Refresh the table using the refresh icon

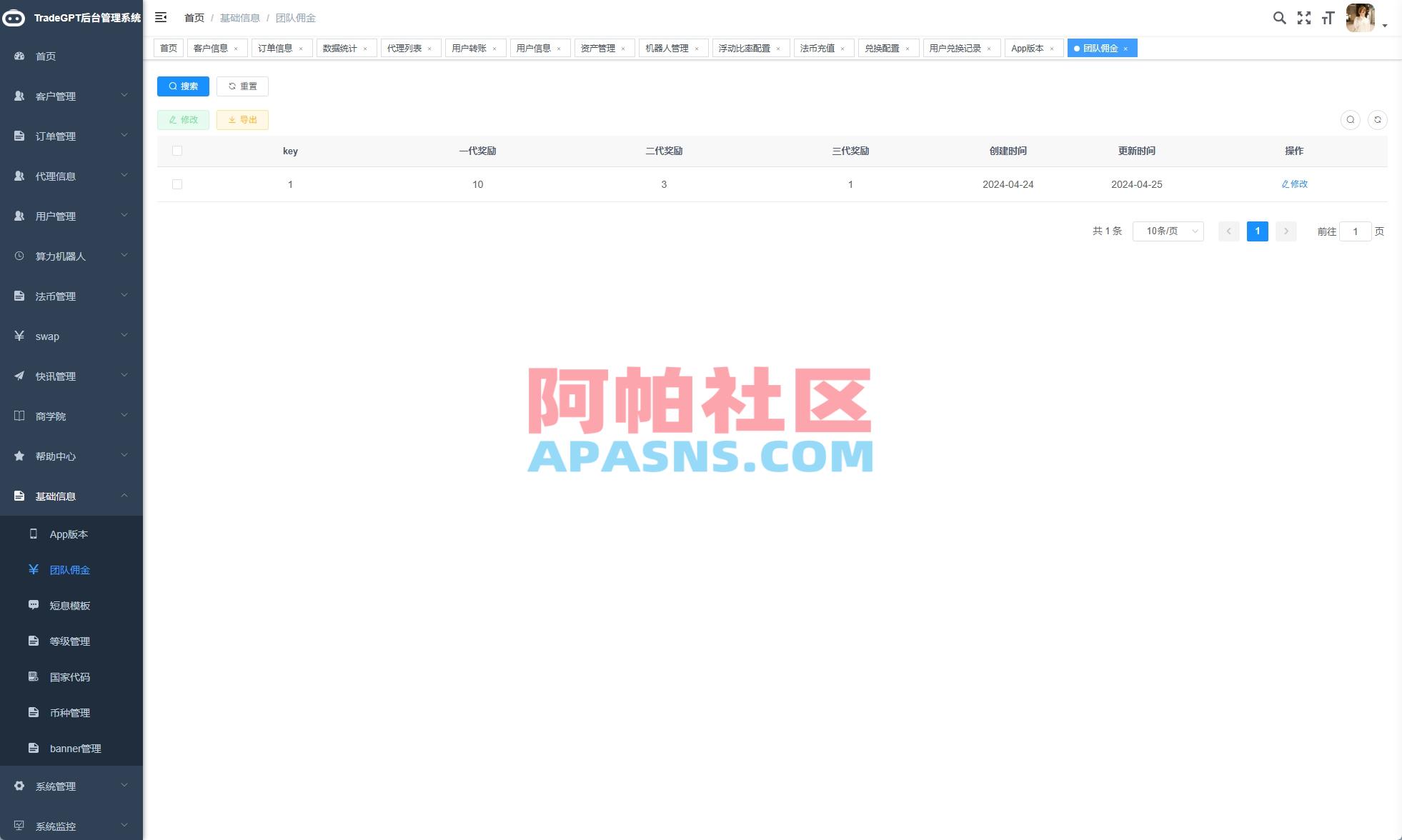pos(1378,119)
